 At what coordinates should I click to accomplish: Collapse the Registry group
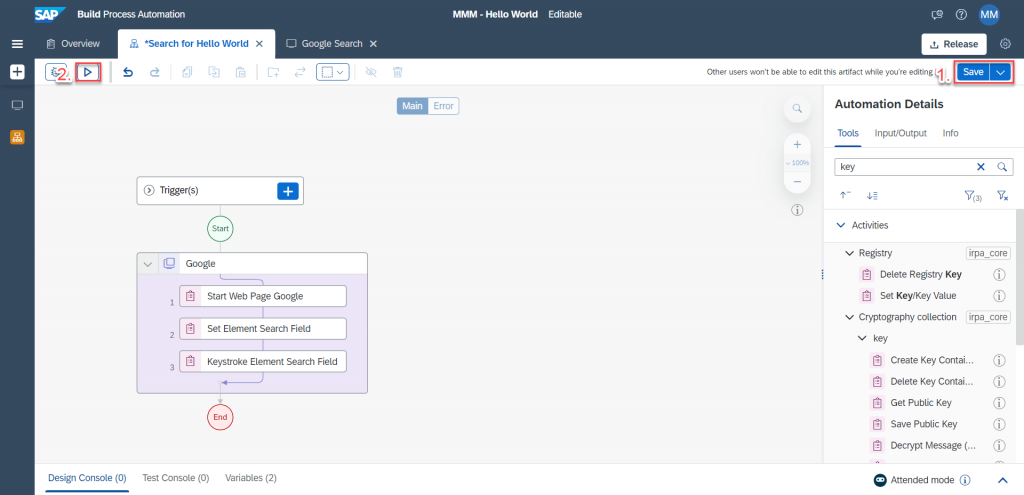click(850, 253)
